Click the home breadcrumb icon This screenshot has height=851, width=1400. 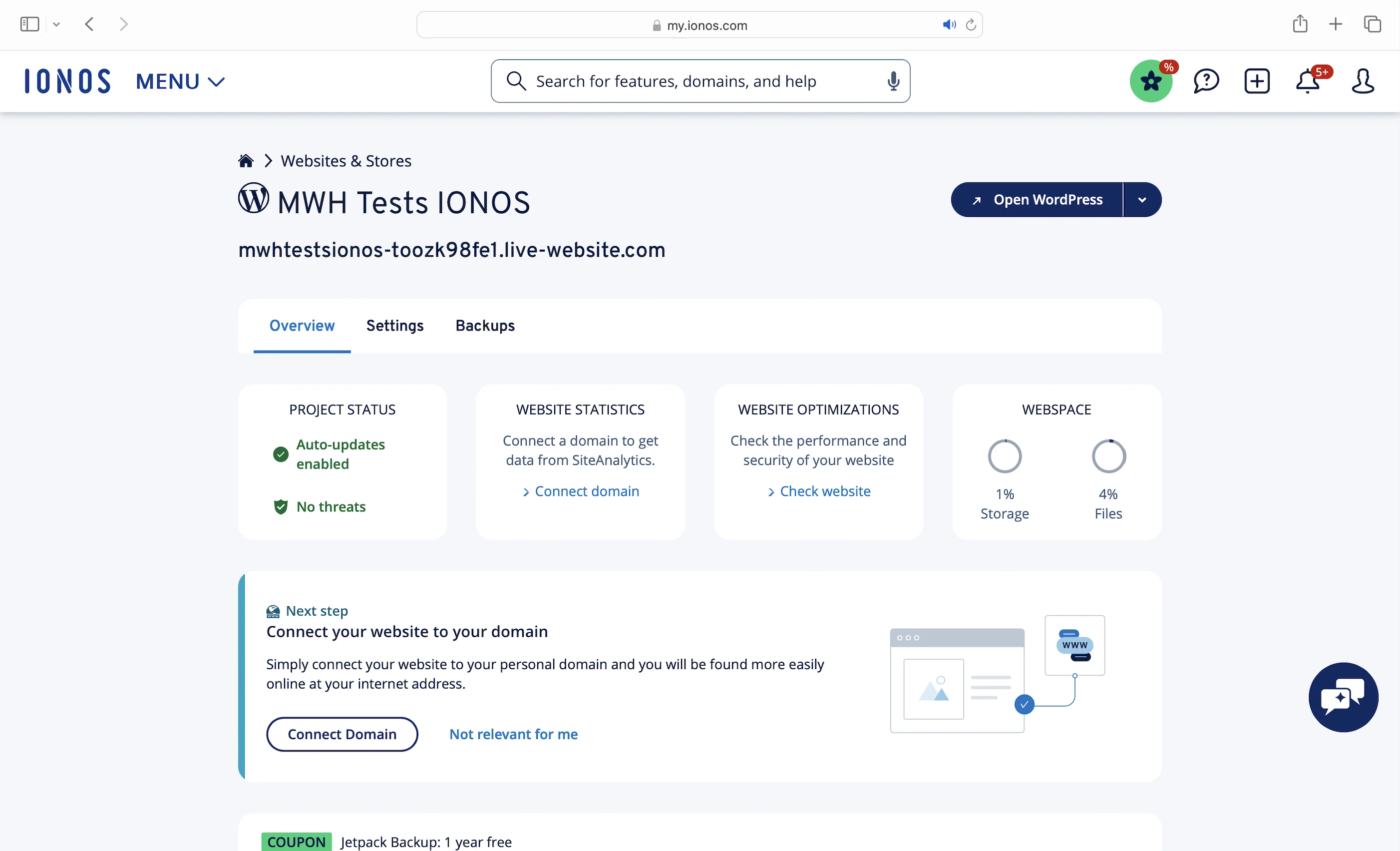[x=246, y=161]
